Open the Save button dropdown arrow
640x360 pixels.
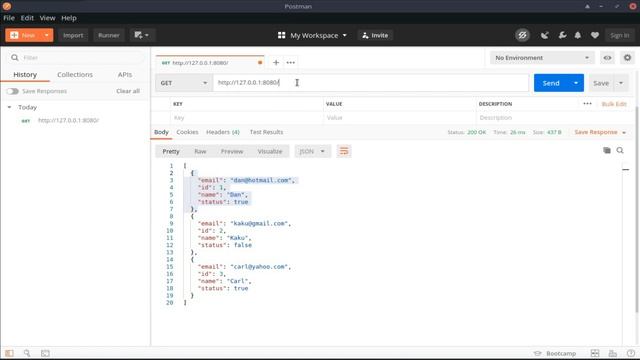pyautogui.click(x=621, y=83)
